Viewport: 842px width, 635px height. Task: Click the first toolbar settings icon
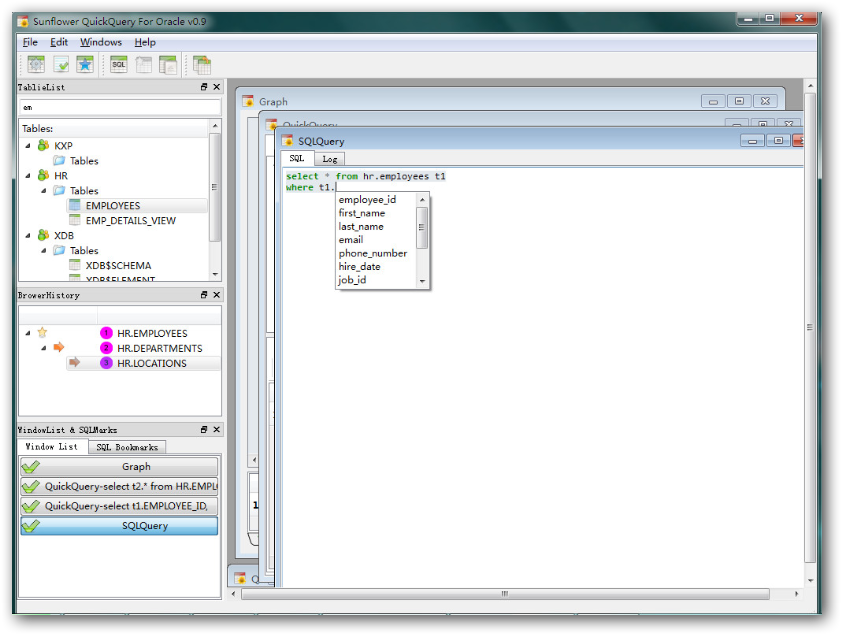(36, 64)
